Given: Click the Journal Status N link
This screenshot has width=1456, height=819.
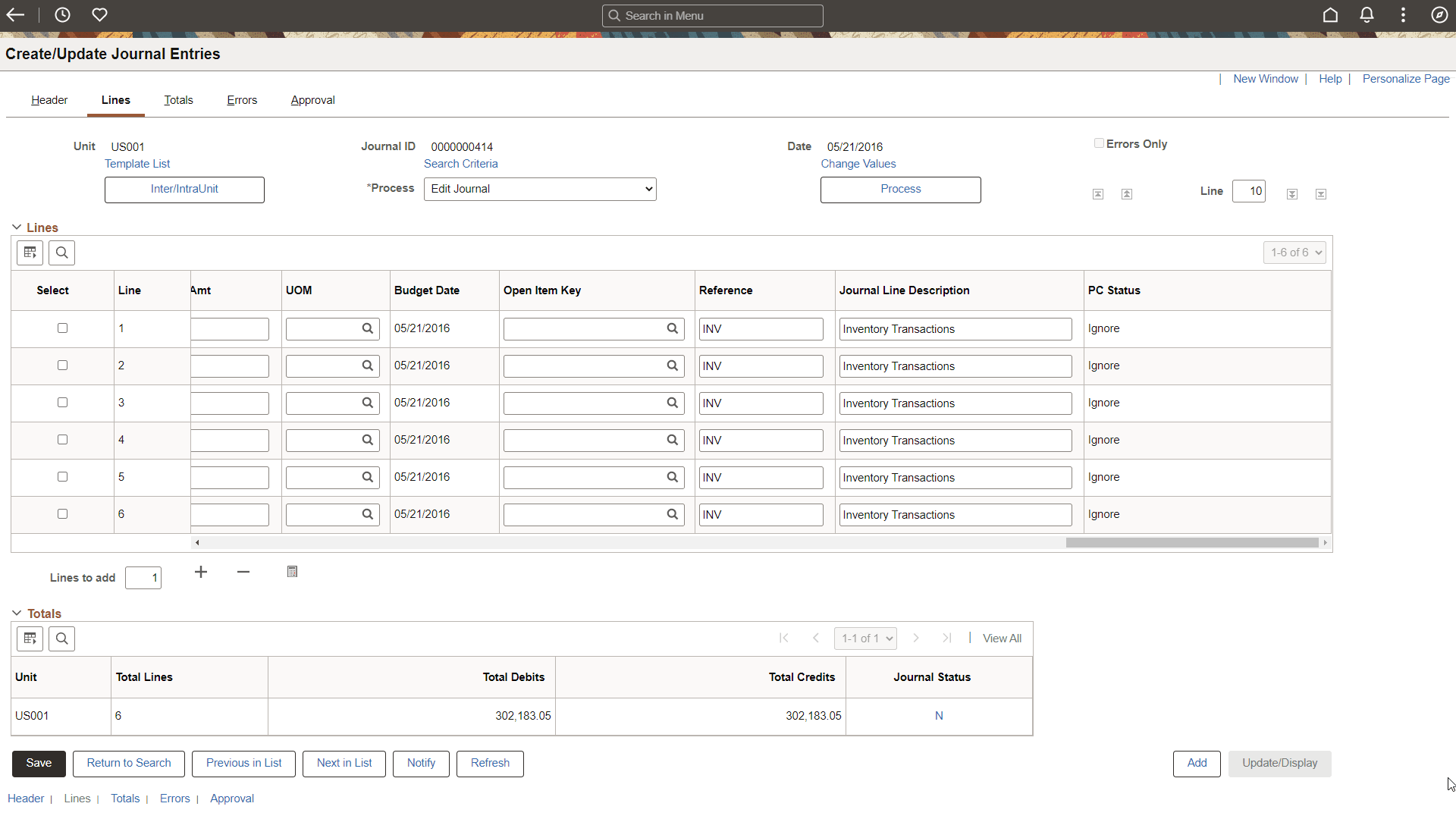Looking at the screenshot, I should tap(939, 716).
